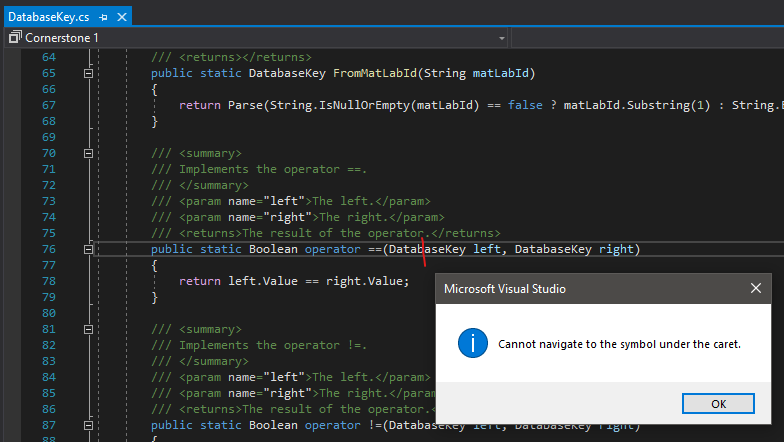Click 'DatabaseKey left' parameter on line 76
This screenshot has width=784, height=442.
point(444,250)
